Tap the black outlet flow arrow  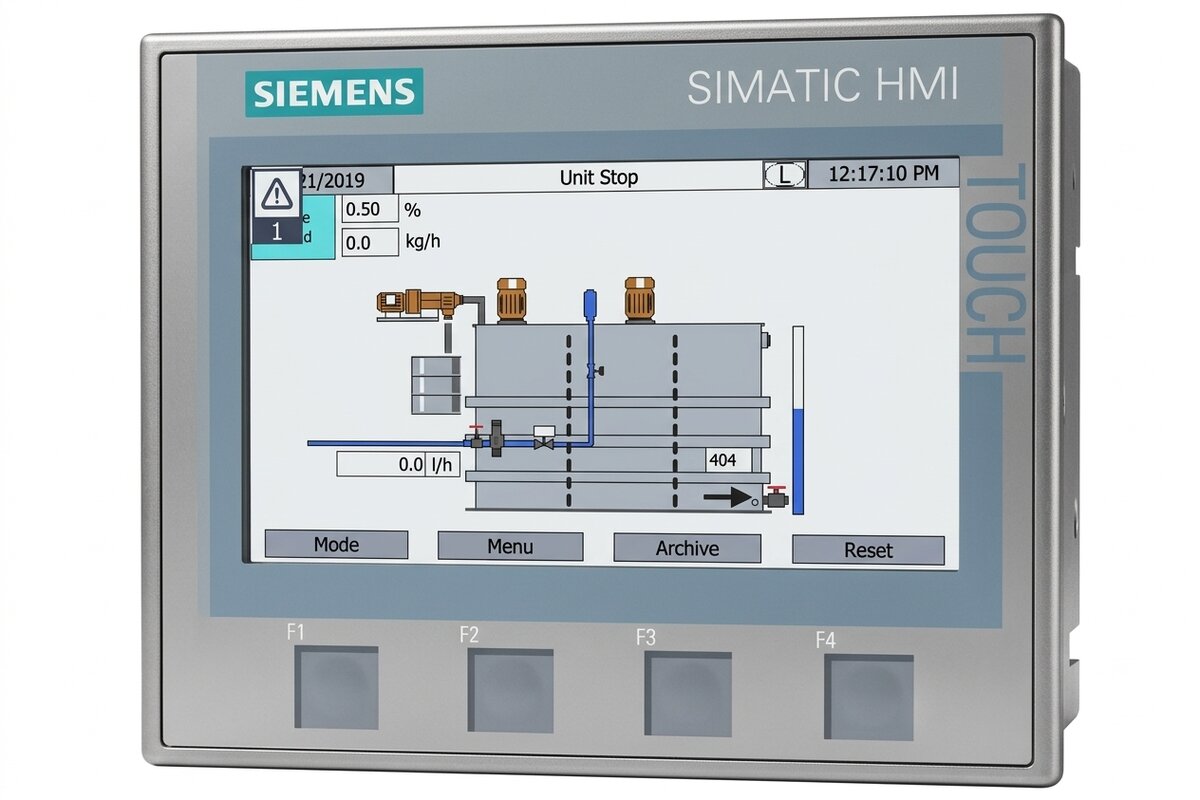pos(730,497)
